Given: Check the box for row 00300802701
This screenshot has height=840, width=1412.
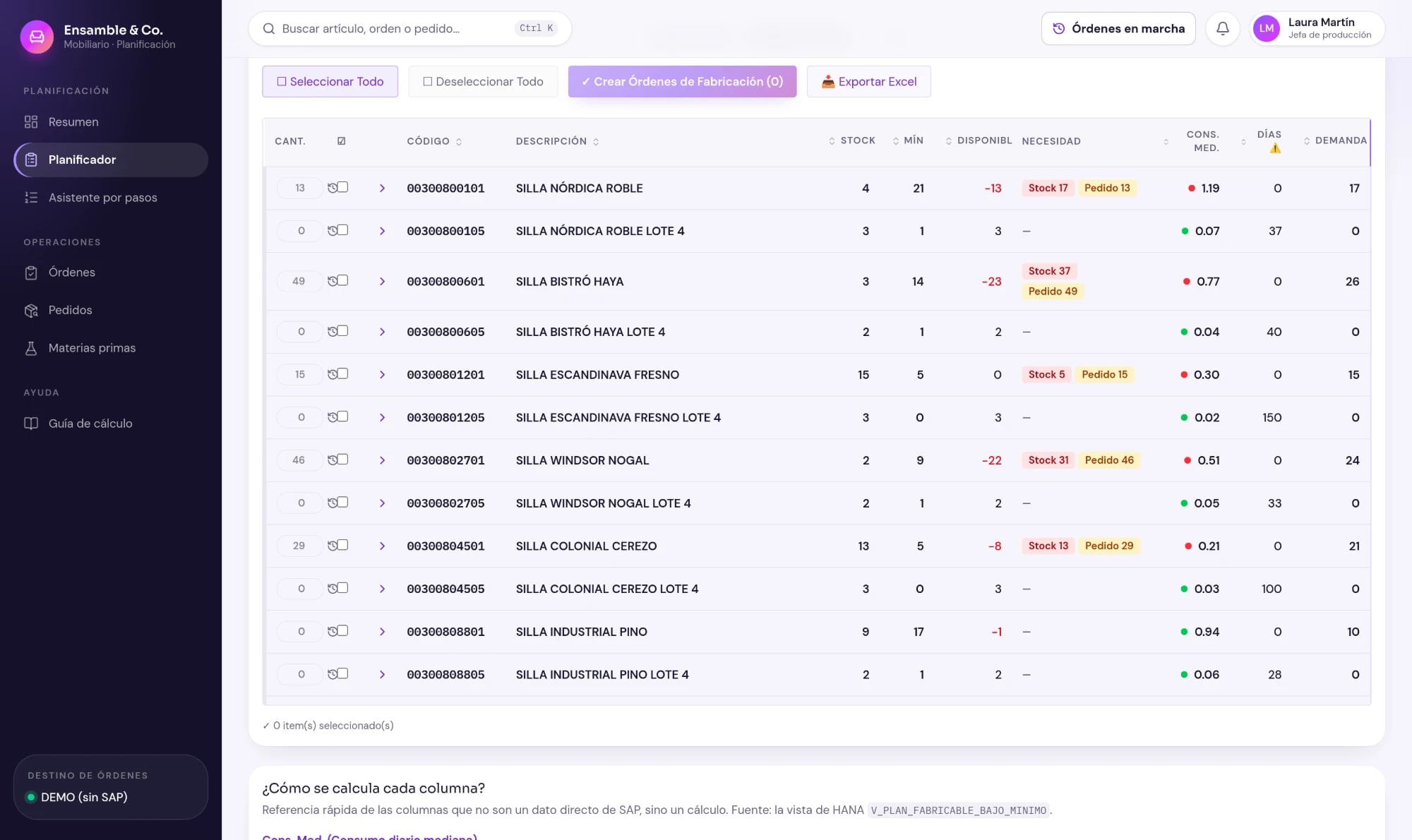Looking at the screenshot, I should [343, 460].
